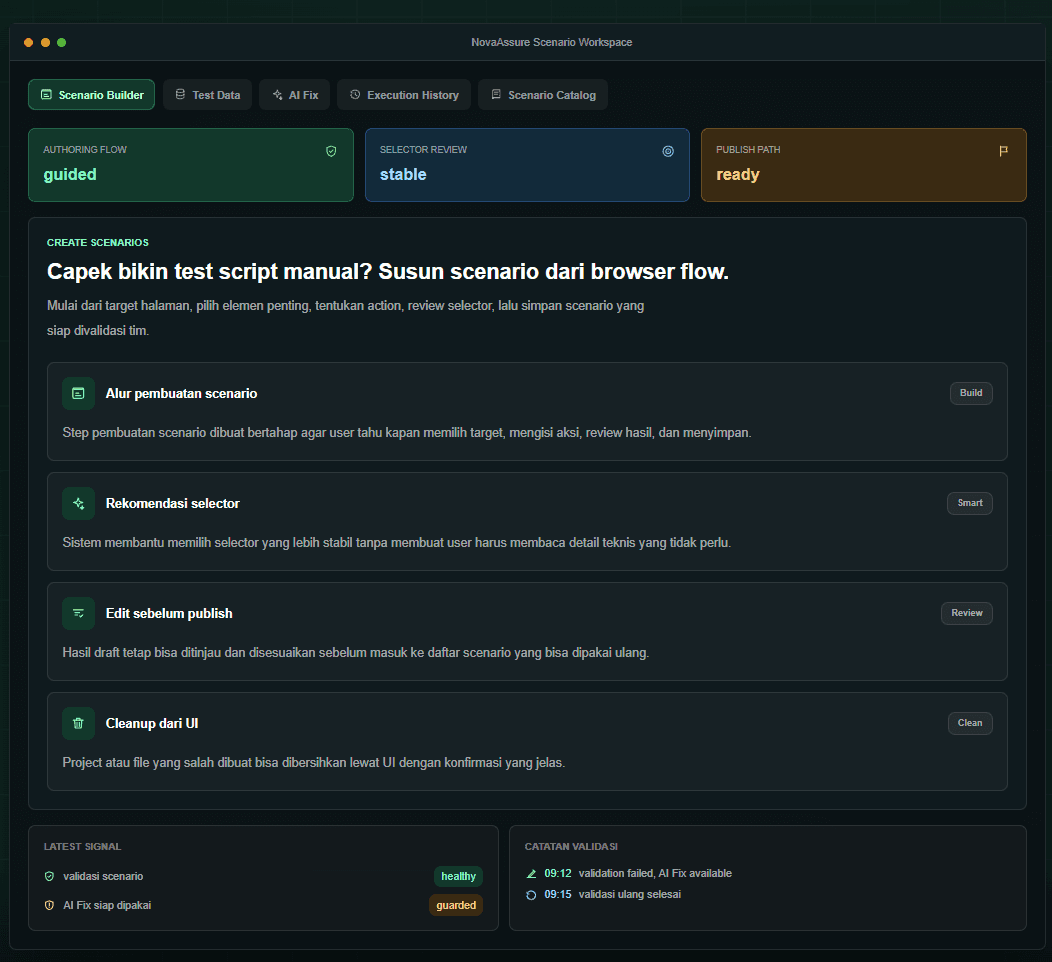
Task: Click the flag icon on Publish Path card
Action: tap(1004, 152)
